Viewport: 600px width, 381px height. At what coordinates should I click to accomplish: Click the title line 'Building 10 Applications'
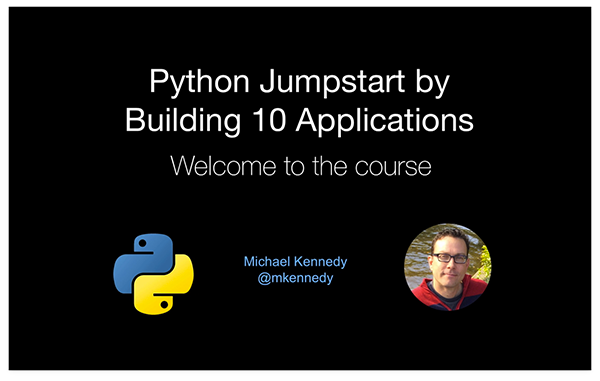point(299,121)
